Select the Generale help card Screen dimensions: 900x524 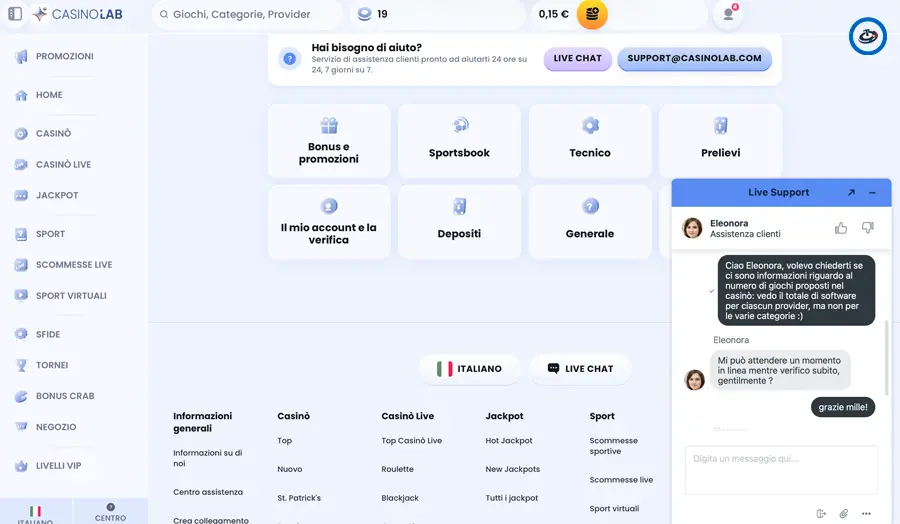click(x=590, y=222)
